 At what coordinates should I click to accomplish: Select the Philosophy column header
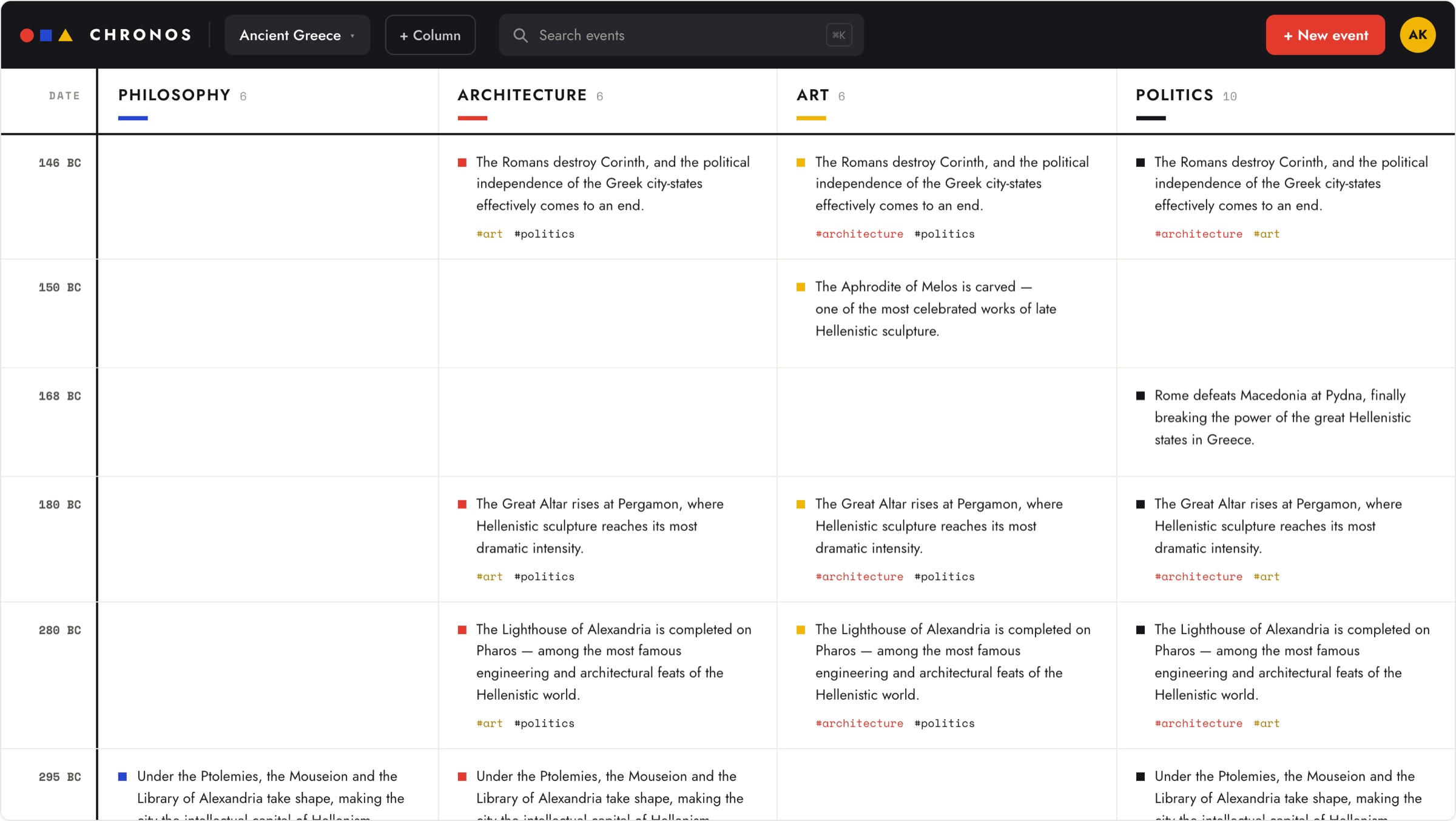[x=175, y=95]
